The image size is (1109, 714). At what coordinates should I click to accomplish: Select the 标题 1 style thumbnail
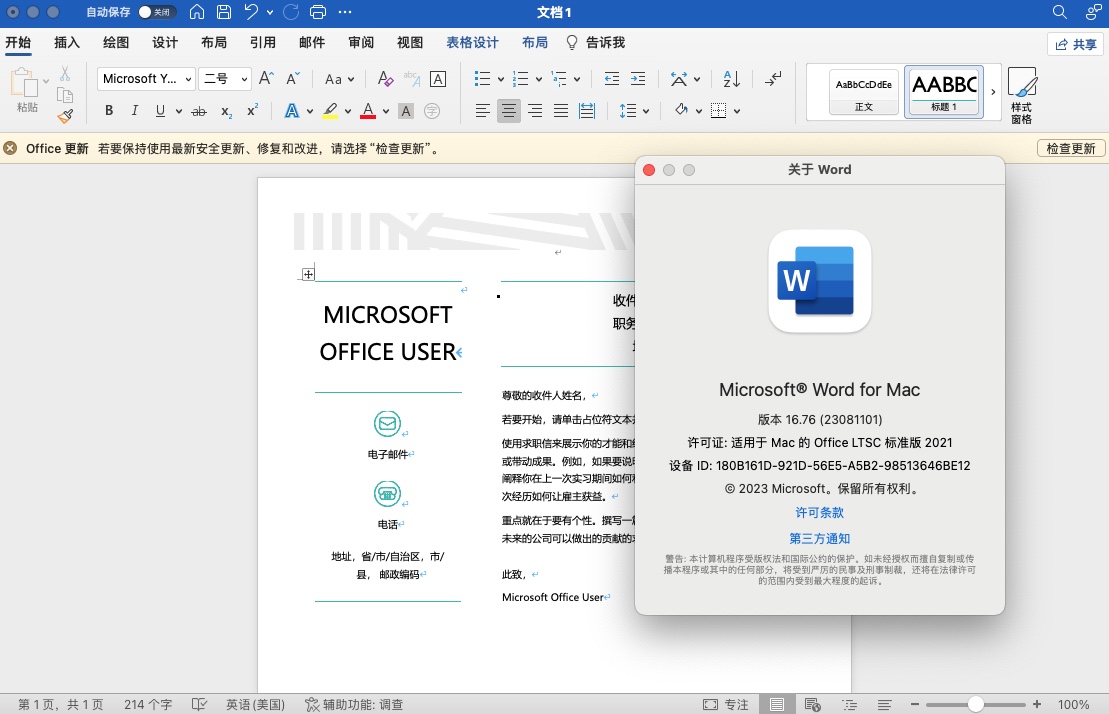pyautogui.click(x=944, y=92)
